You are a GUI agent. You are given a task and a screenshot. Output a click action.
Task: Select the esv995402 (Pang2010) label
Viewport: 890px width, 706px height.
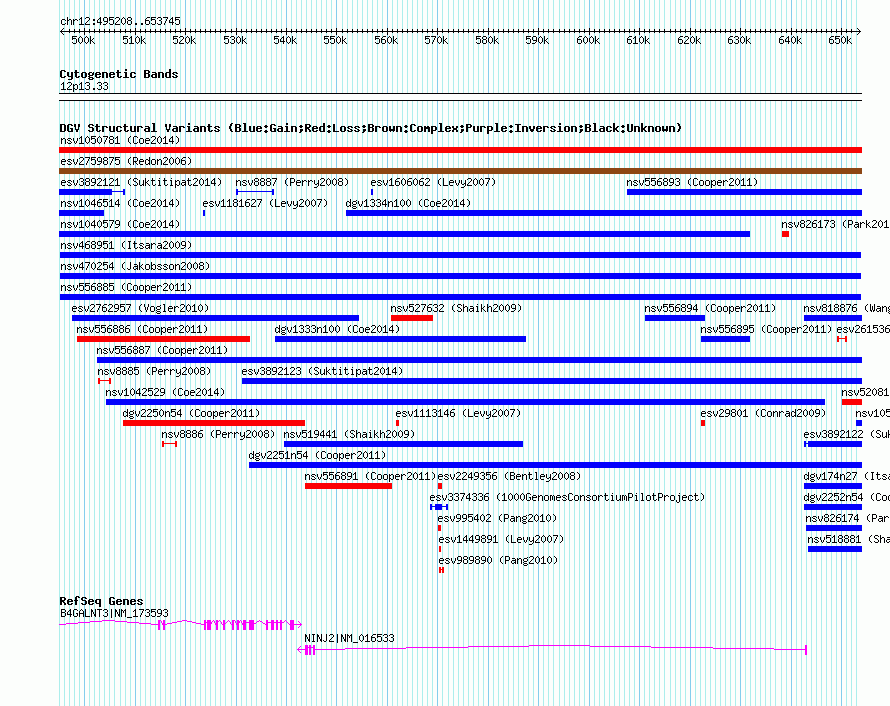[x=497, y=518]
